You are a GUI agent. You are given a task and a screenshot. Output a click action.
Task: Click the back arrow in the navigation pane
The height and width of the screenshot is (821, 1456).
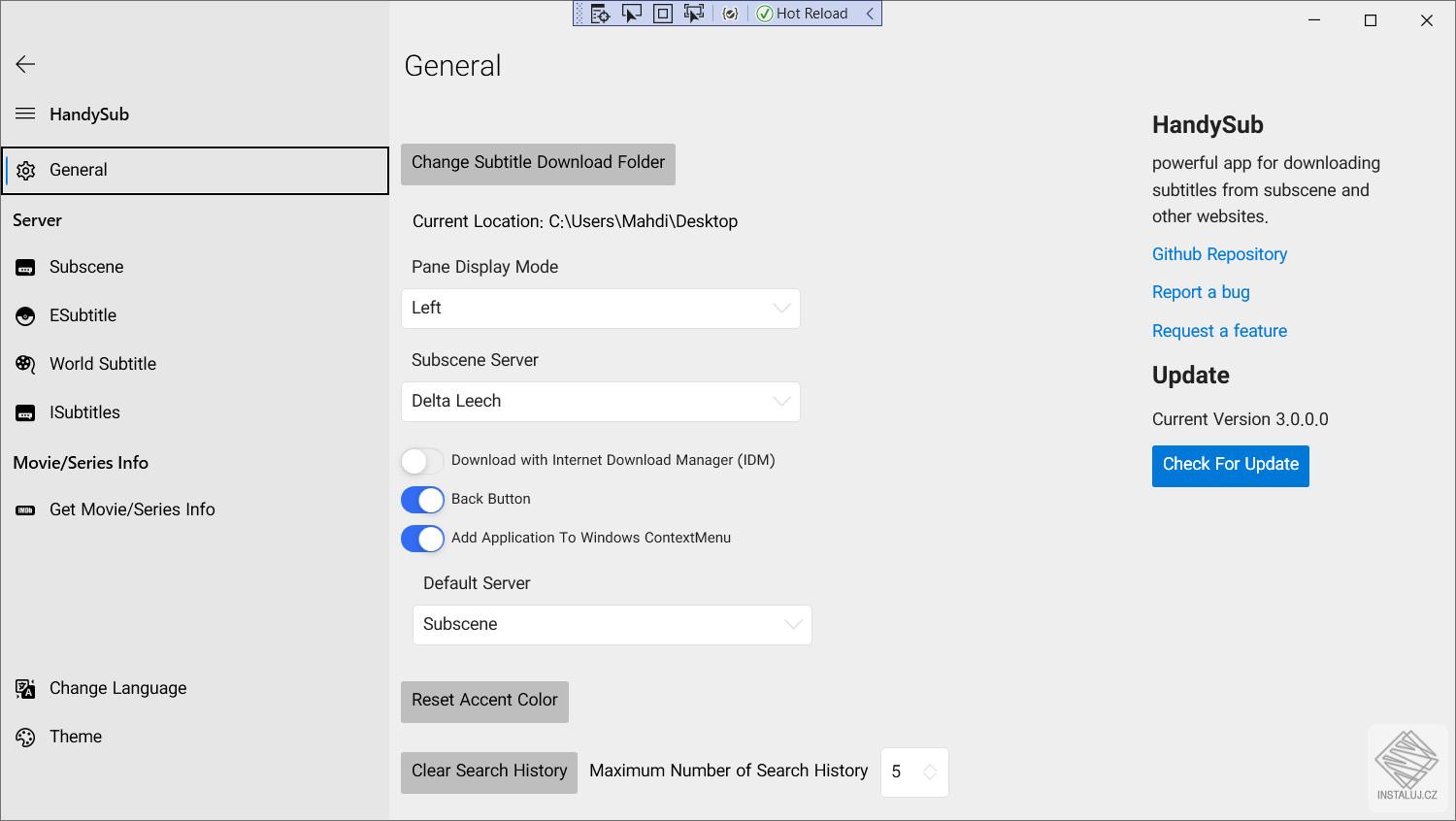coord(25,64)
